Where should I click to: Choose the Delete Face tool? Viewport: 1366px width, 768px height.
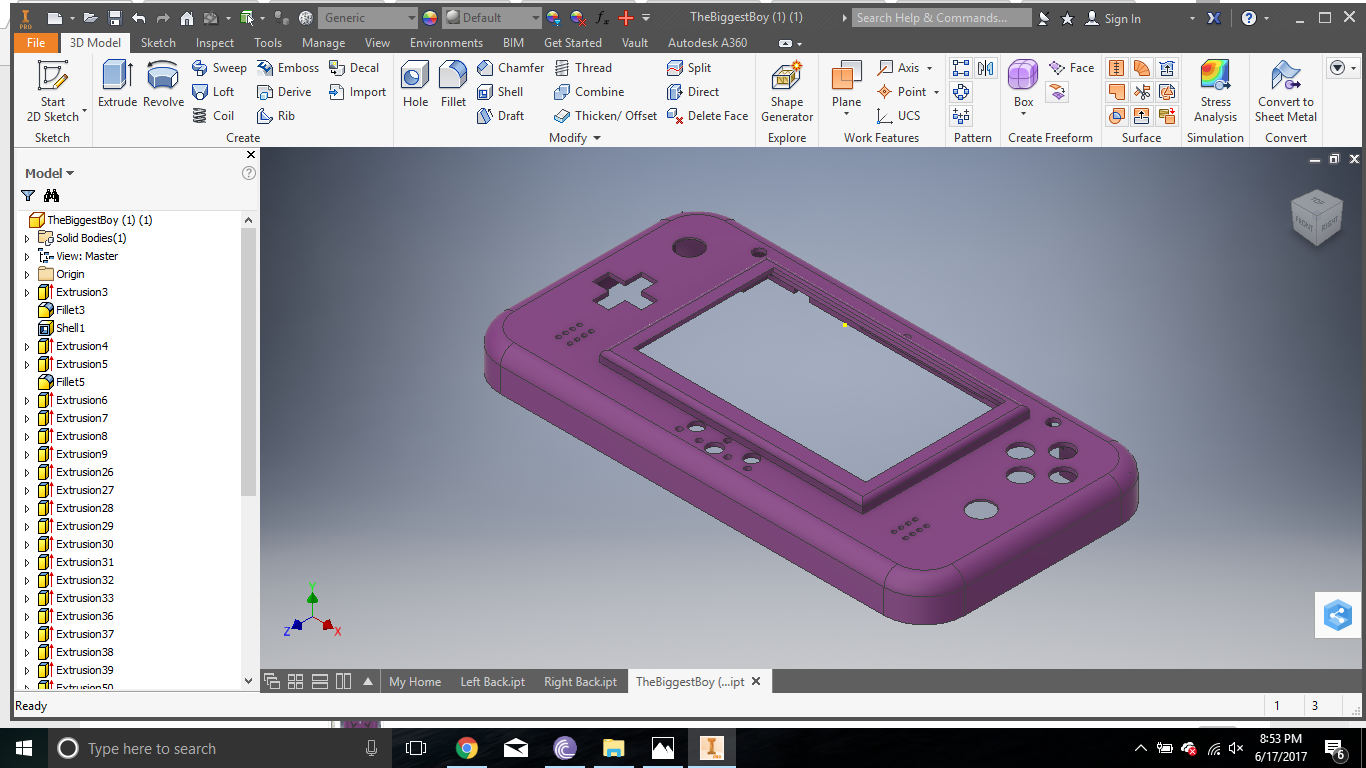[x=707, y=116]
